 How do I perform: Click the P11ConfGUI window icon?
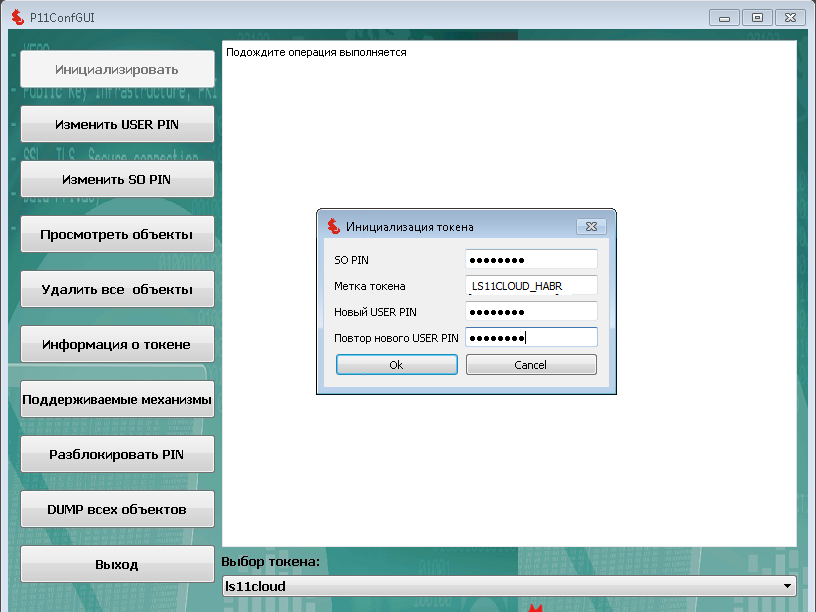pyautogui.click(x=18, y=17)
